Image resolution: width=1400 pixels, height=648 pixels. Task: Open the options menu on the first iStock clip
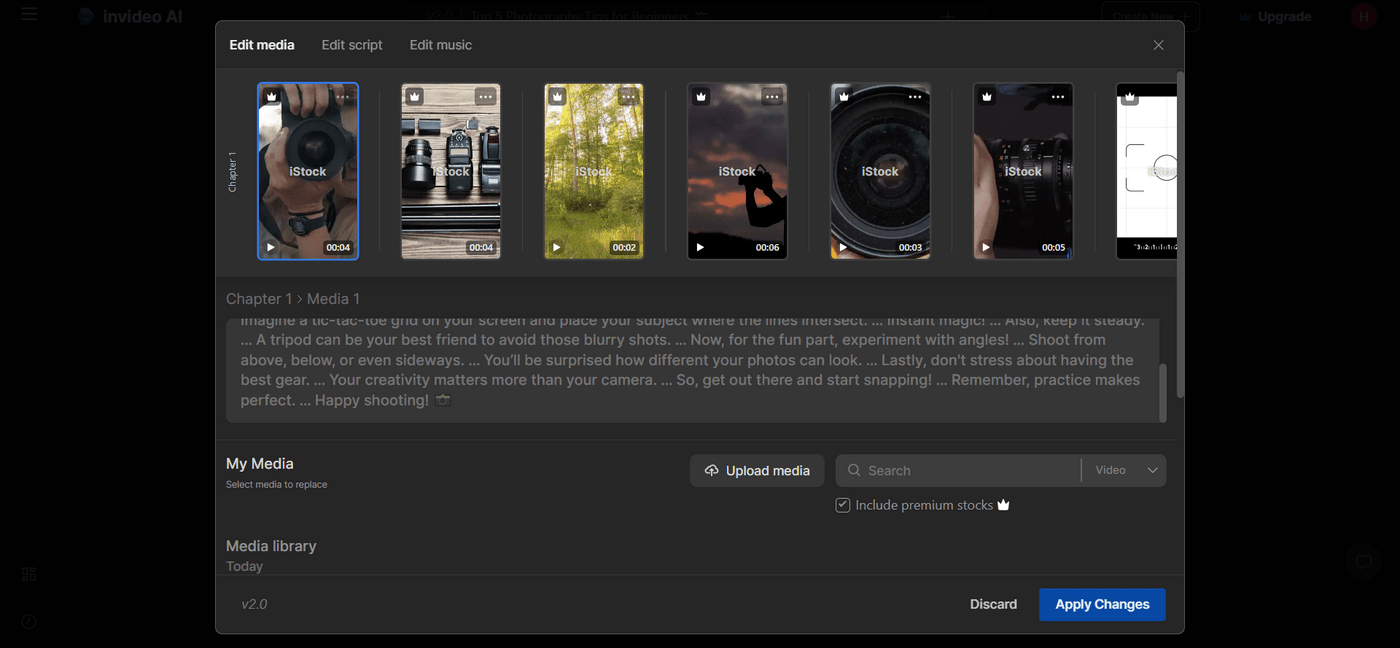pyautogui.click(x=343, y=96)
